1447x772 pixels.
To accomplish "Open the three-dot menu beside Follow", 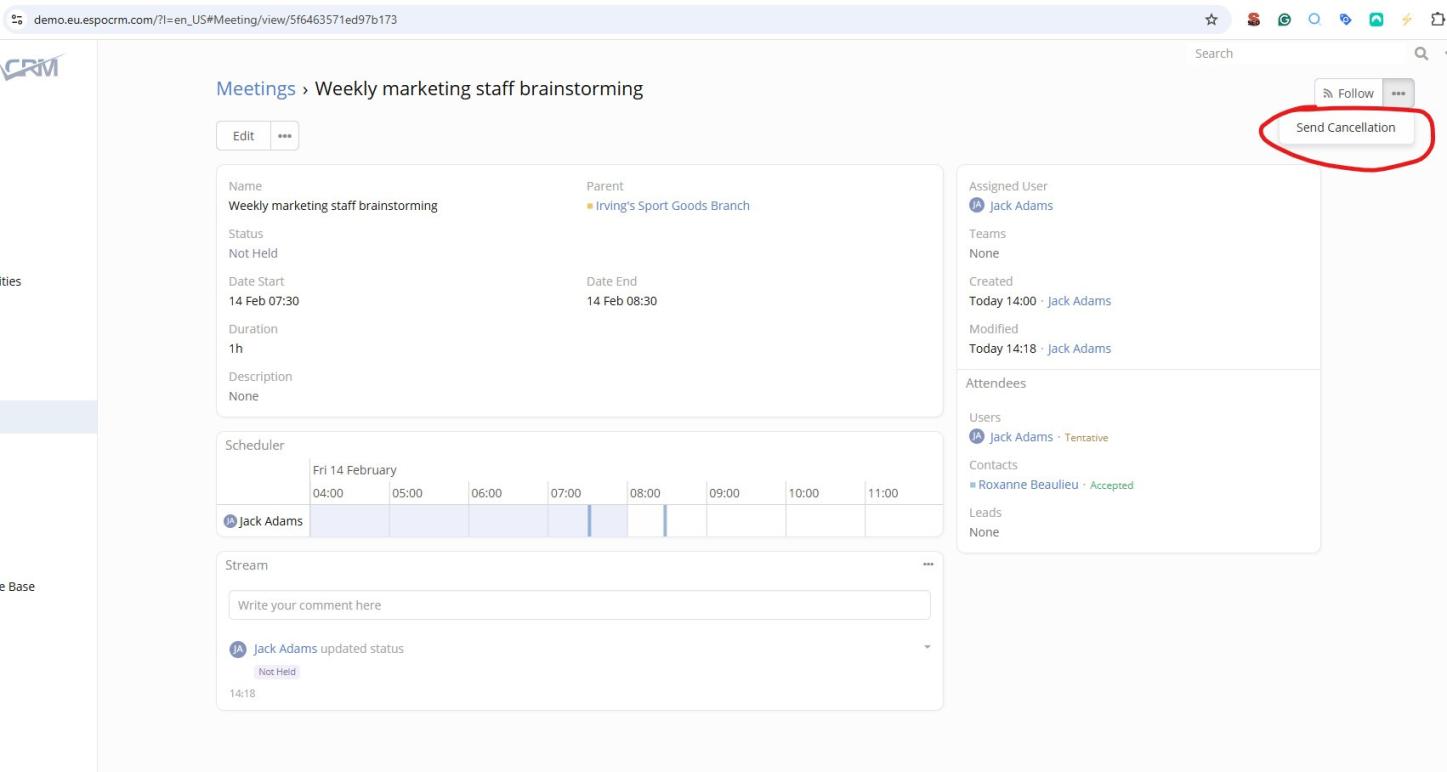I will (1398, 93).
